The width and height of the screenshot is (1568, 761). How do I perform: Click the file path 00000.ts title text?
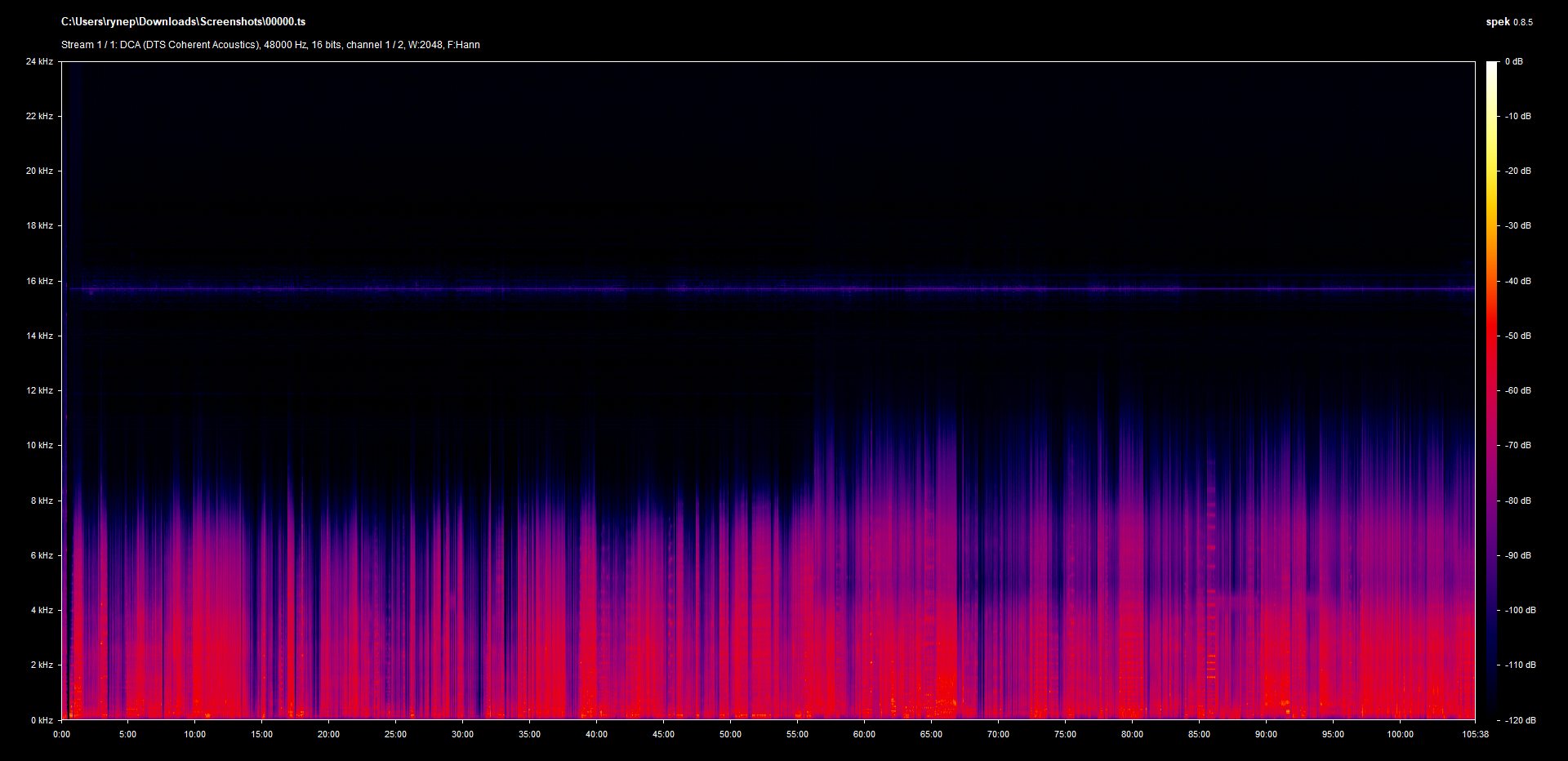pos(183,22)
